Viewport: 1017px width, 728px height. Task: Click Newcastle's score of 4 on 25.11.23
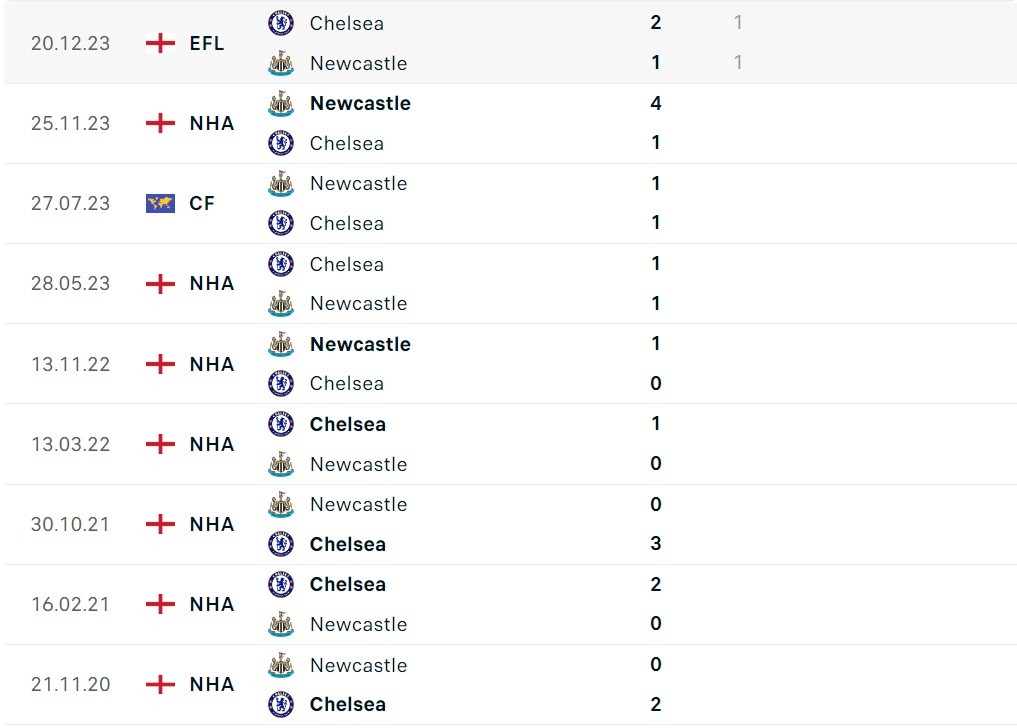click(656, 103)
